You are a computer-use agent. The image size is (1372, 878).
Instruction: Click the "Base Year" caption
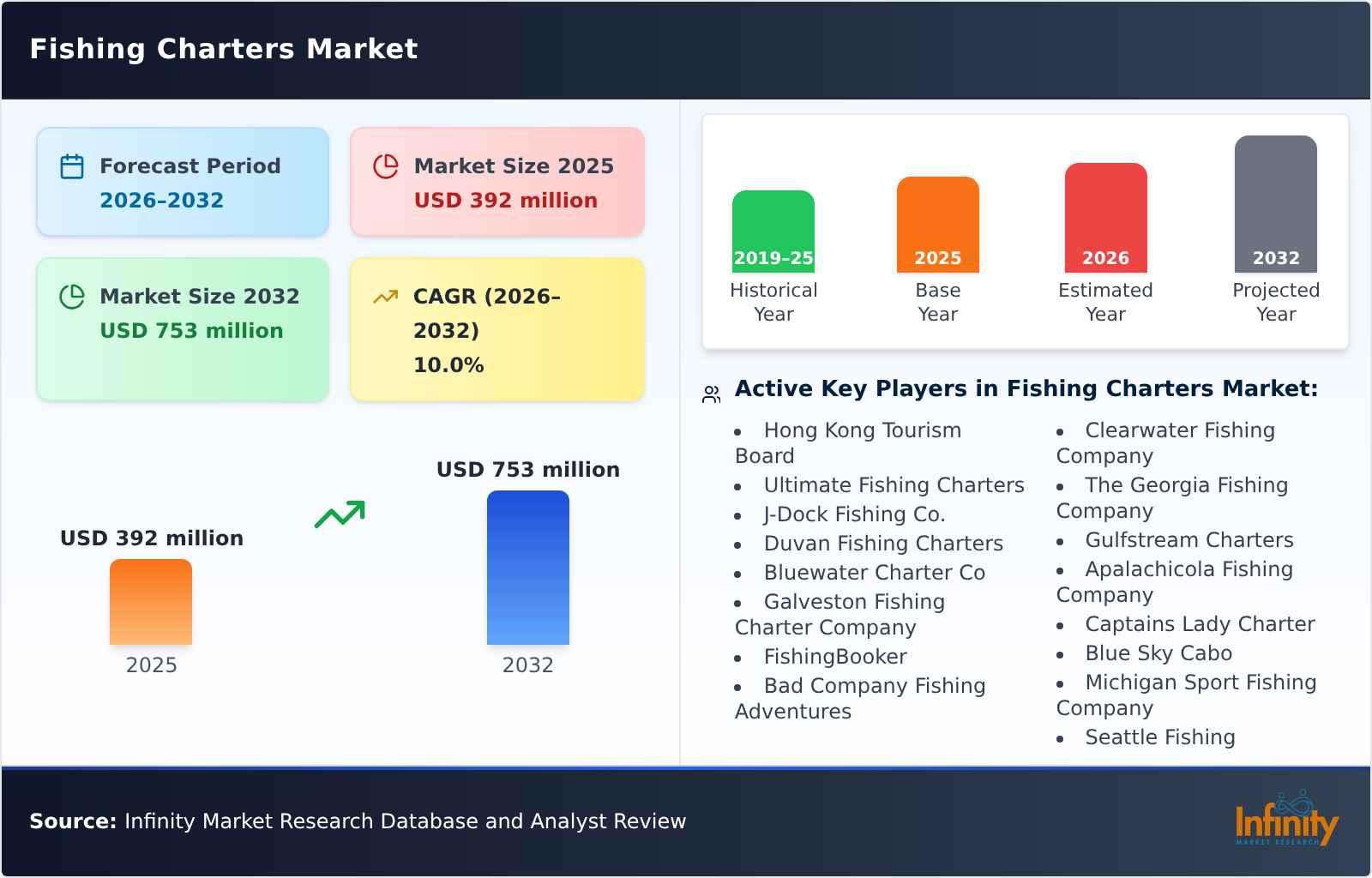938,302
